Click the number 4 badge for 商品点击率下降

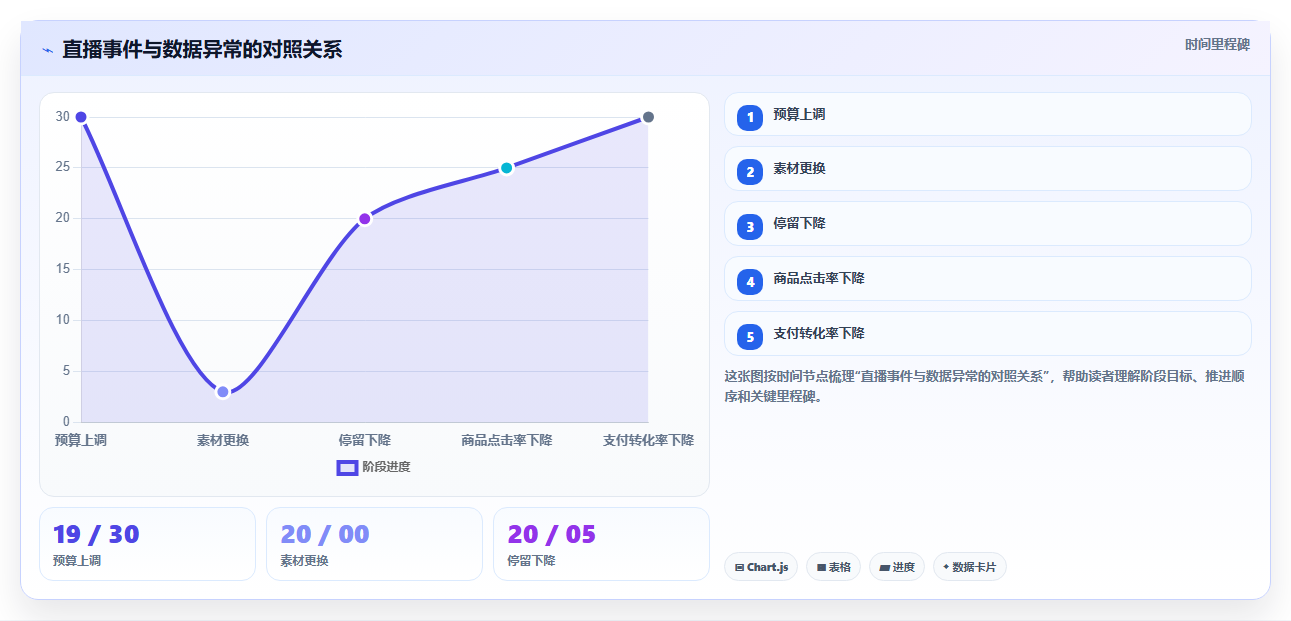click(750, 282)
